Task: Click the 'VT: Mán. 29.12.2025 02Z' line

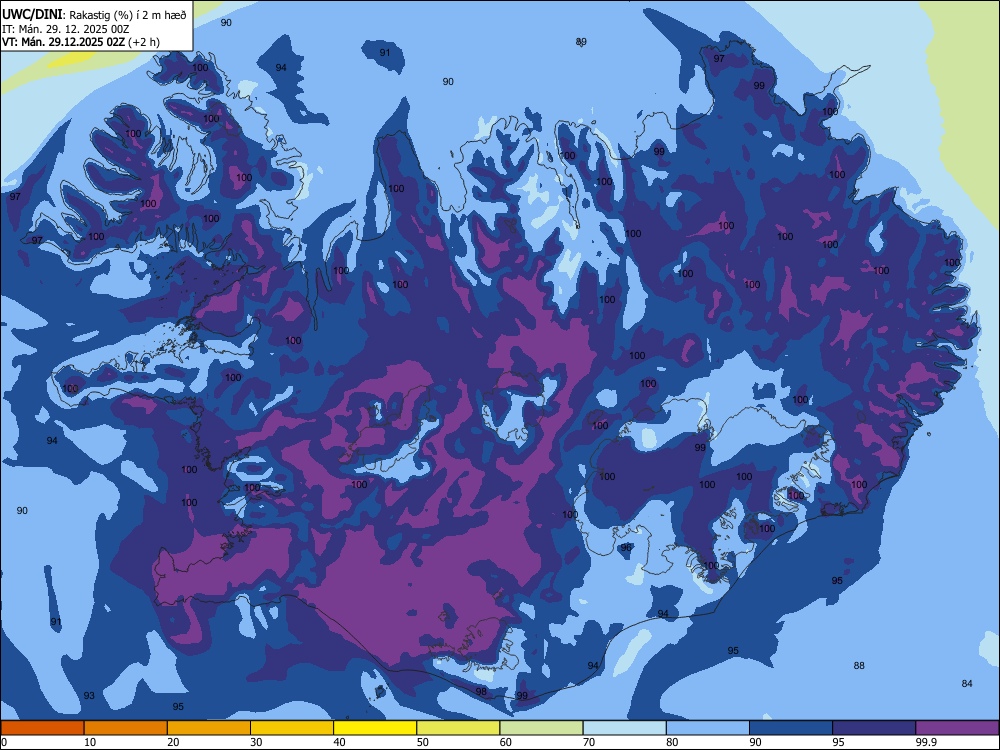Action: pos(63,42)
